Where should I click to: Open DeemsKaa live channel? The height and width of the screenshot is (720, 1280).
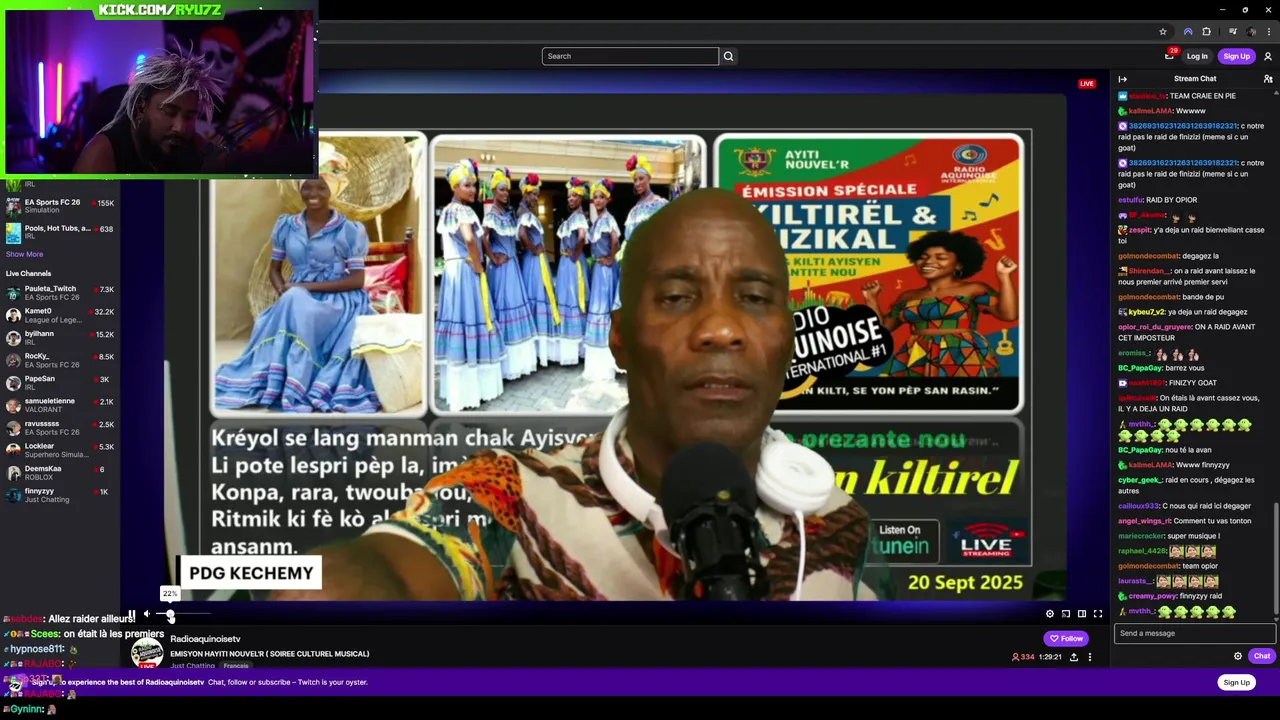pos(60,473)
